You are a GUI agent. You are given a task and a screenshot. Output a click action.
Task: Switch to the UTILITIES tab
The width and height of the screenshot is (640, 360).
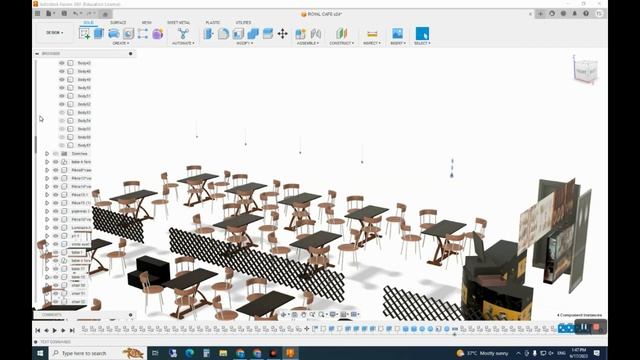click(x=243, y=22)
